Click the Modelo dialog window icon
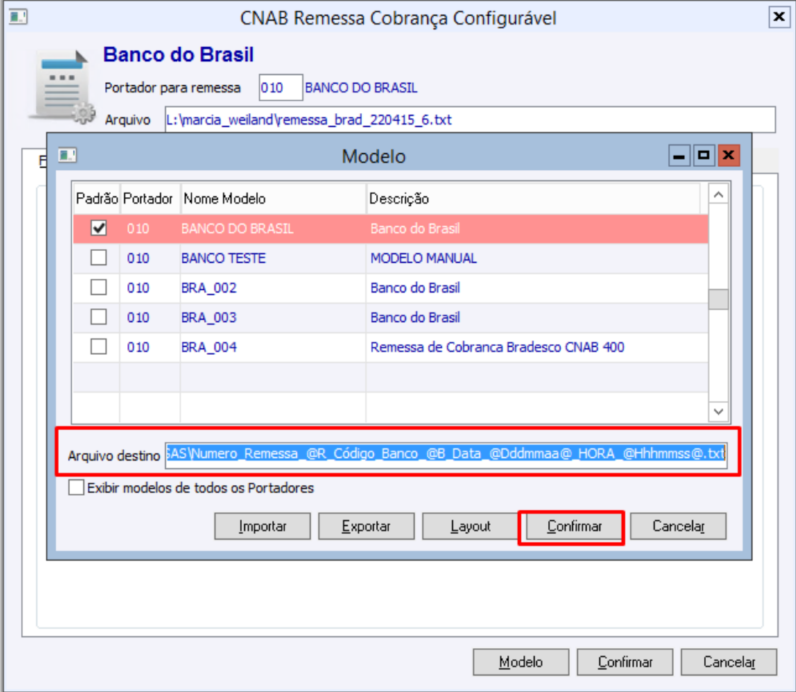The width and height of the screenshot is (796, 692). click(67, 155)
